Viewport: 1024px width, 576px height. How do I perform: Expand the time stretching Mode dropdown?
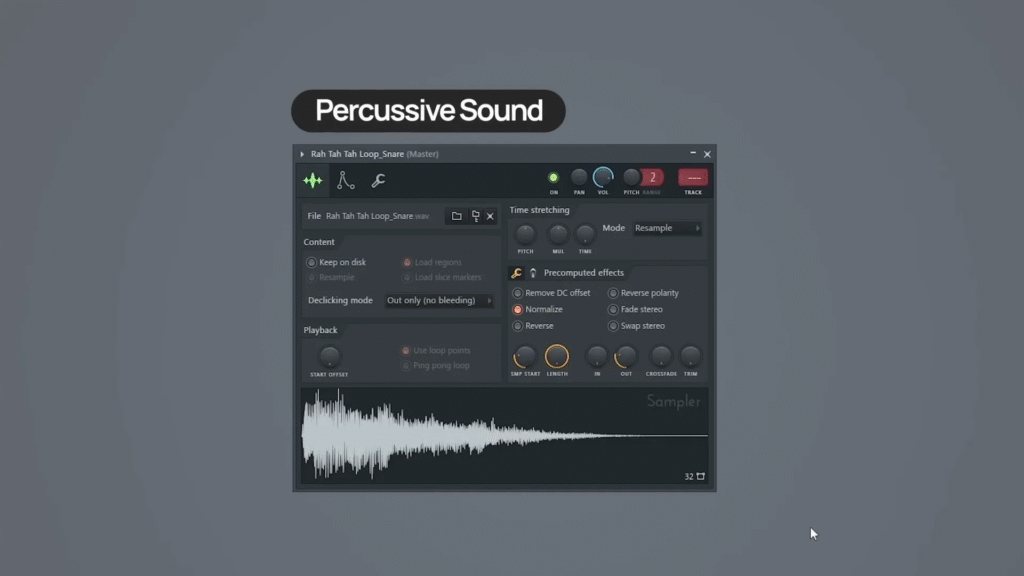tap(667, 229)
